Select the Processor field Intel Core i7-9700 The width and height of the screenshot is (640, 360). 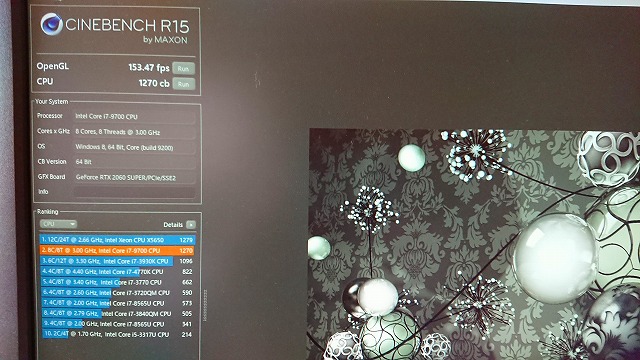[134, 117]
